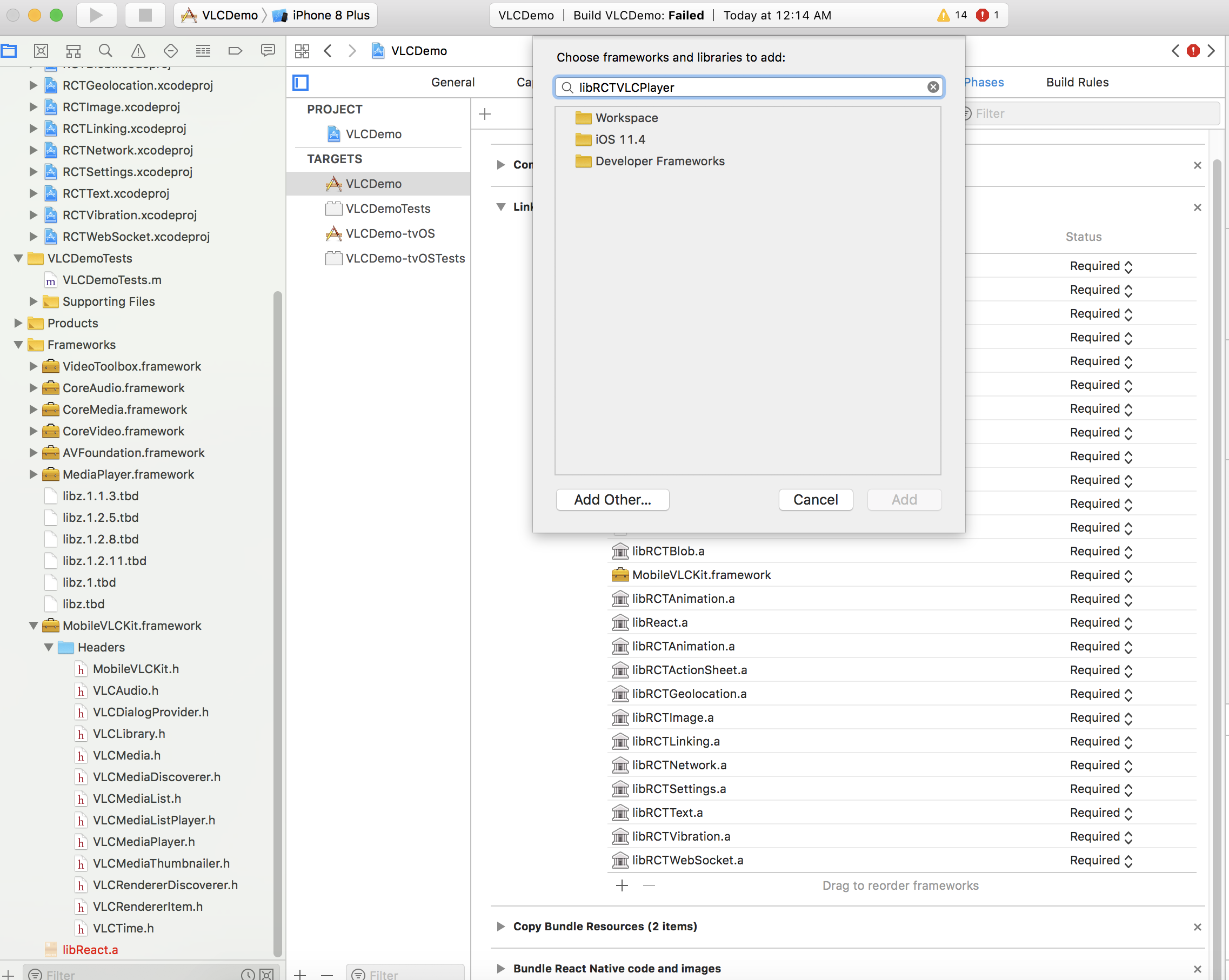1229x980 pixels.
Task: Open the Breakpoint navigator flag icon
Action: (236, 50)
